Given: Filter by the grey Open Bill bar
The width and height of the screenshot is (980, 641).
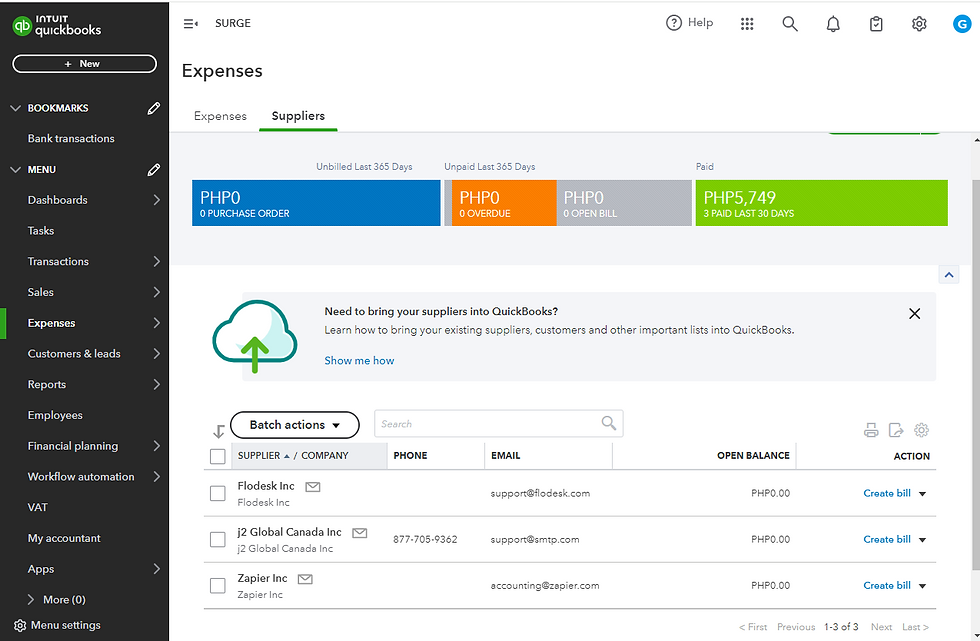Looking at the screenshot, I should pyautogui.click(x=624, y=203).
